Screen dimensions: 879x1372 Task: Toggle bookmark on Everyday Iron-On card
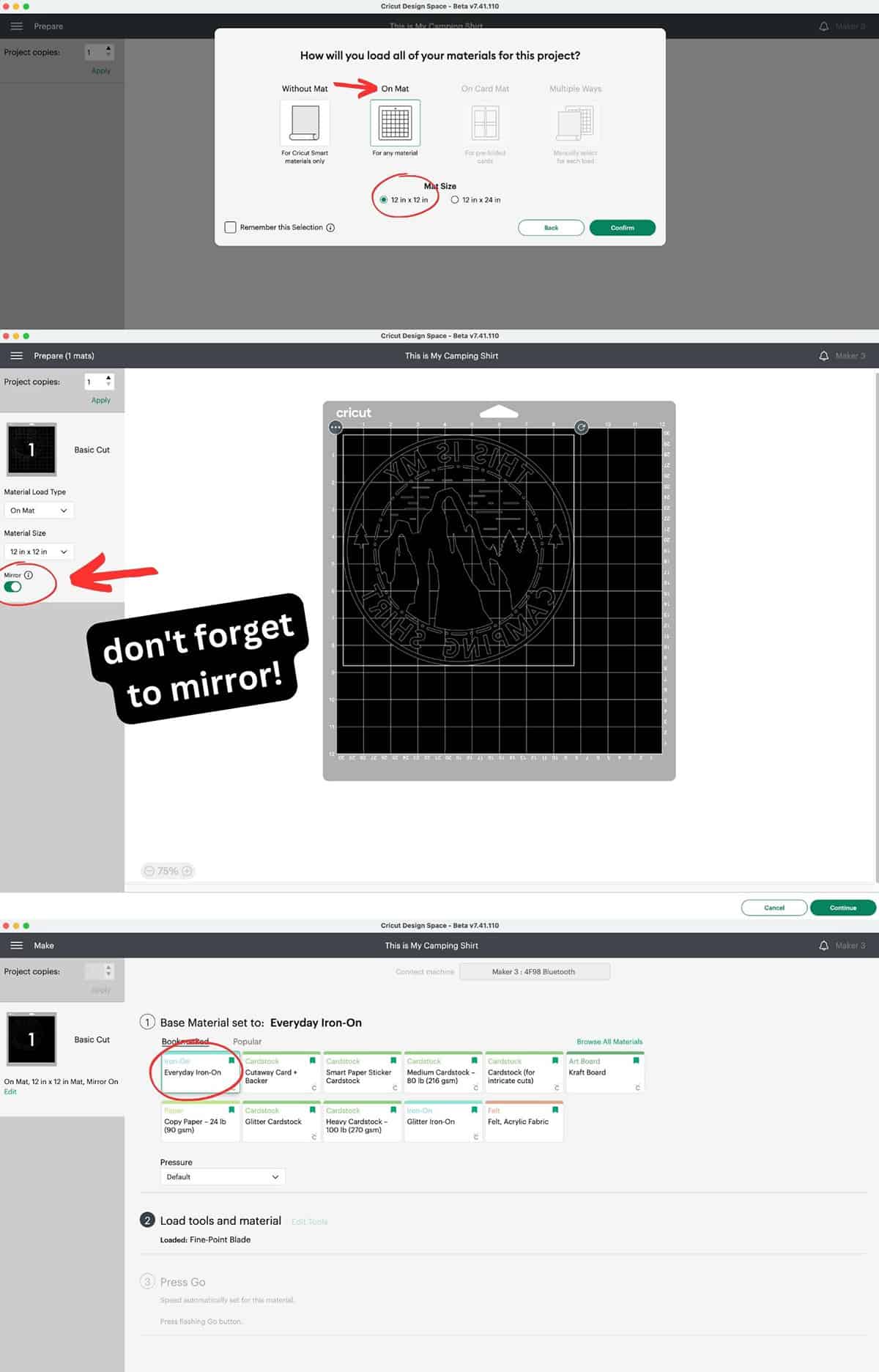[231, 1060]
